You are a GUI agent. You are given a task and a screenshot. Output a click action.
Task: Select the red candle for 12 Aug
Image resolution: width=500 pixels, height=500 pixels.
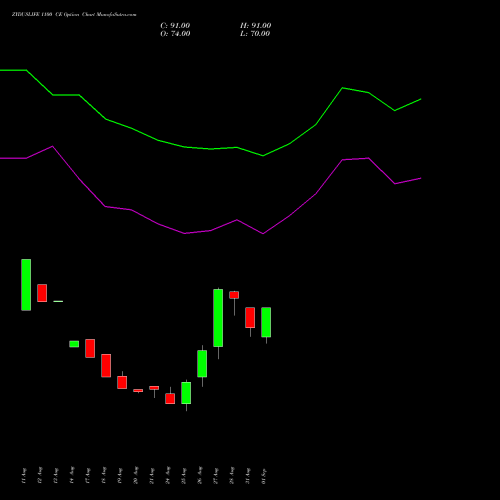[x=42, y=293]
